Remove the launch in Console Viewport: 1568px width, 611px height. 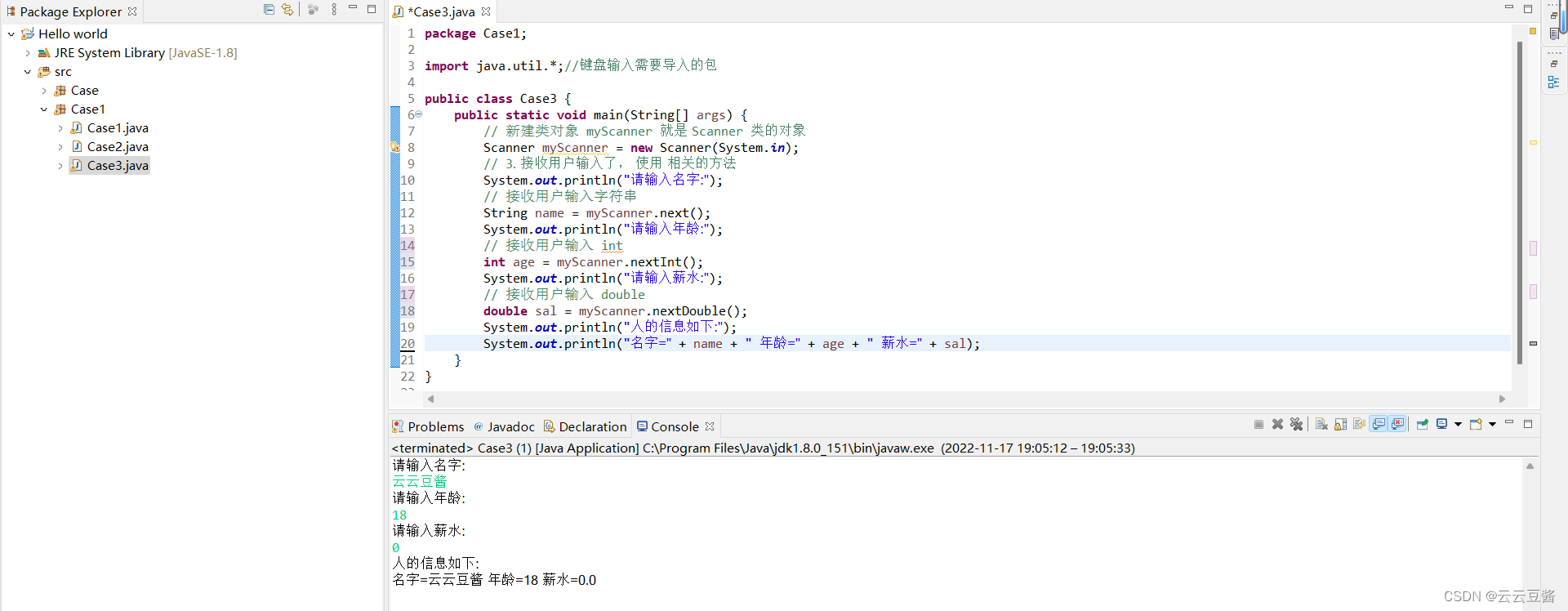coord(1277,425)
